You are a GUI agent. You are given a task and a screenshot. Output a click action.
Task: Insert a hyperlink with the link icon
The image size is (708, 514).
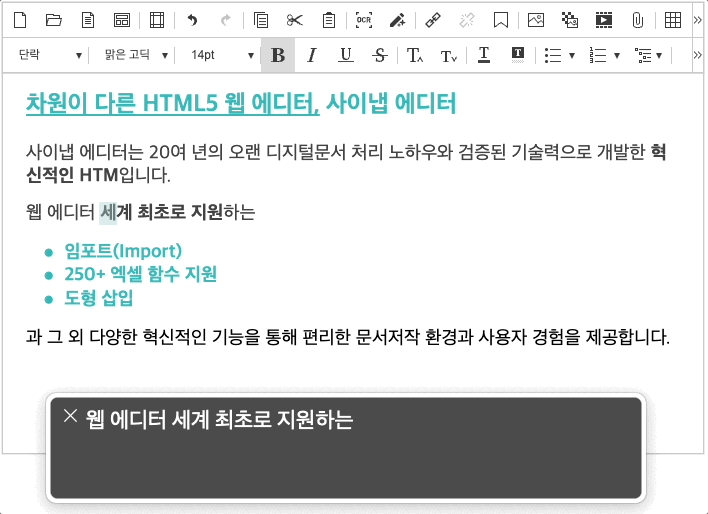tap(432, 19)
